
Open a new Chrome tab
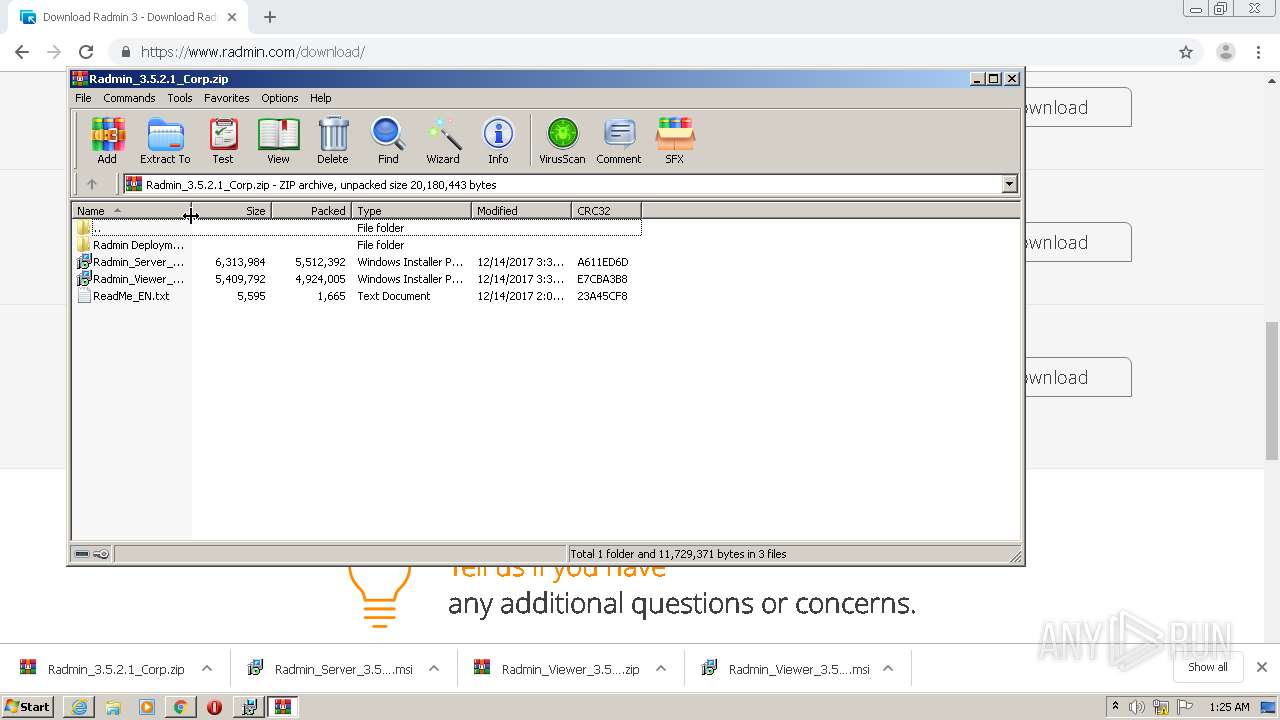pos(270,17)
